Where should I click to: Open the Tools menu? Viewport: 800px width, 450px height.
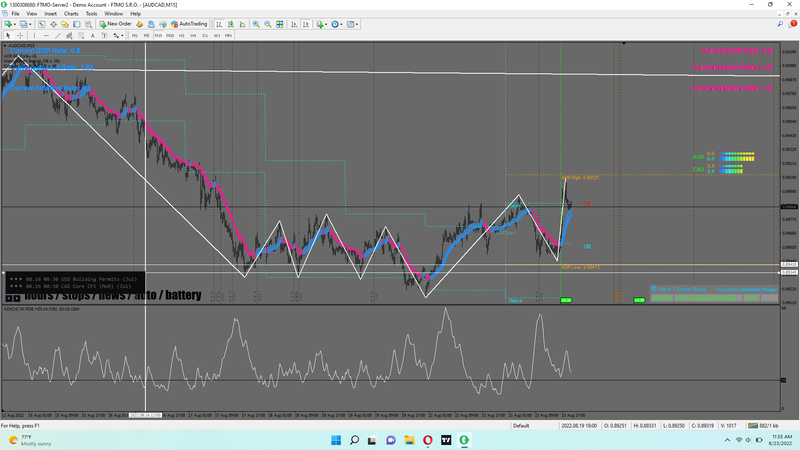pyautogui.click(x=91, y=14)
